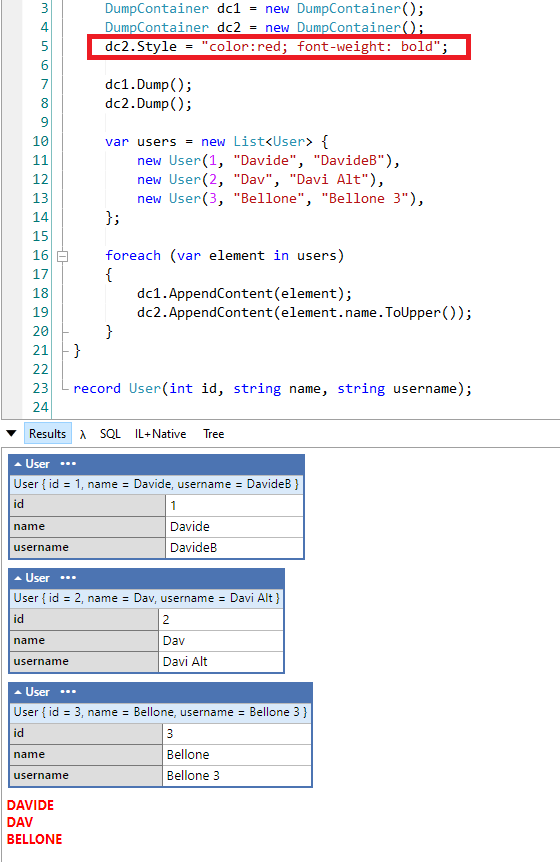
Task: Switch to the Tree tab
Action: click(214, 434)
